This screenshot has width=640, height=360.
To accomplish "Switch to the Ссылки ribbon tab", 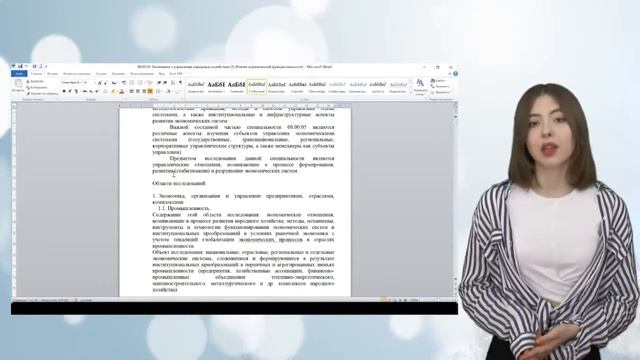I will click(101, 74).
